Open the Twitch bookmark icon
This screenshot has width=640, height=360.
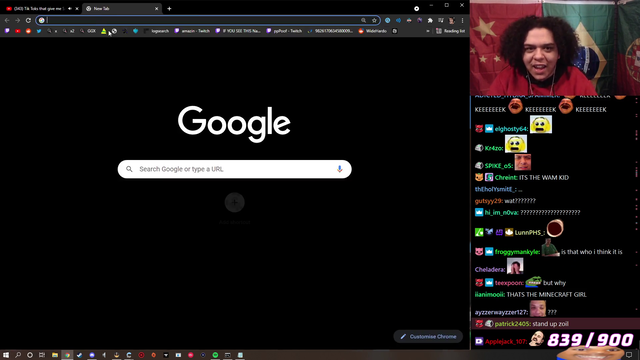click(7, 31)
